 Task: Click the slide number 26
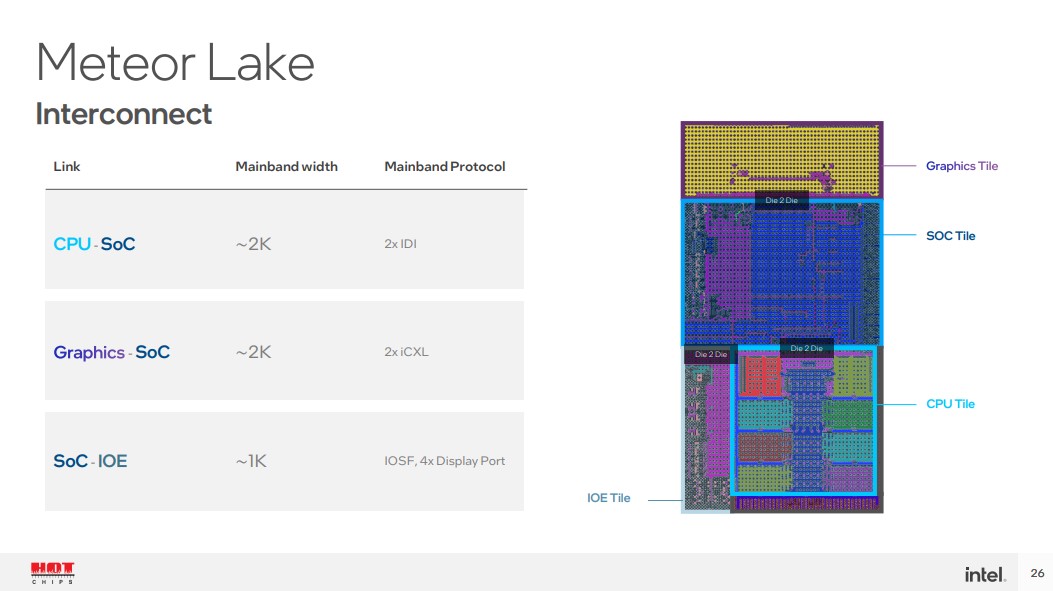pyautogui.click(x=1037, y=573)
